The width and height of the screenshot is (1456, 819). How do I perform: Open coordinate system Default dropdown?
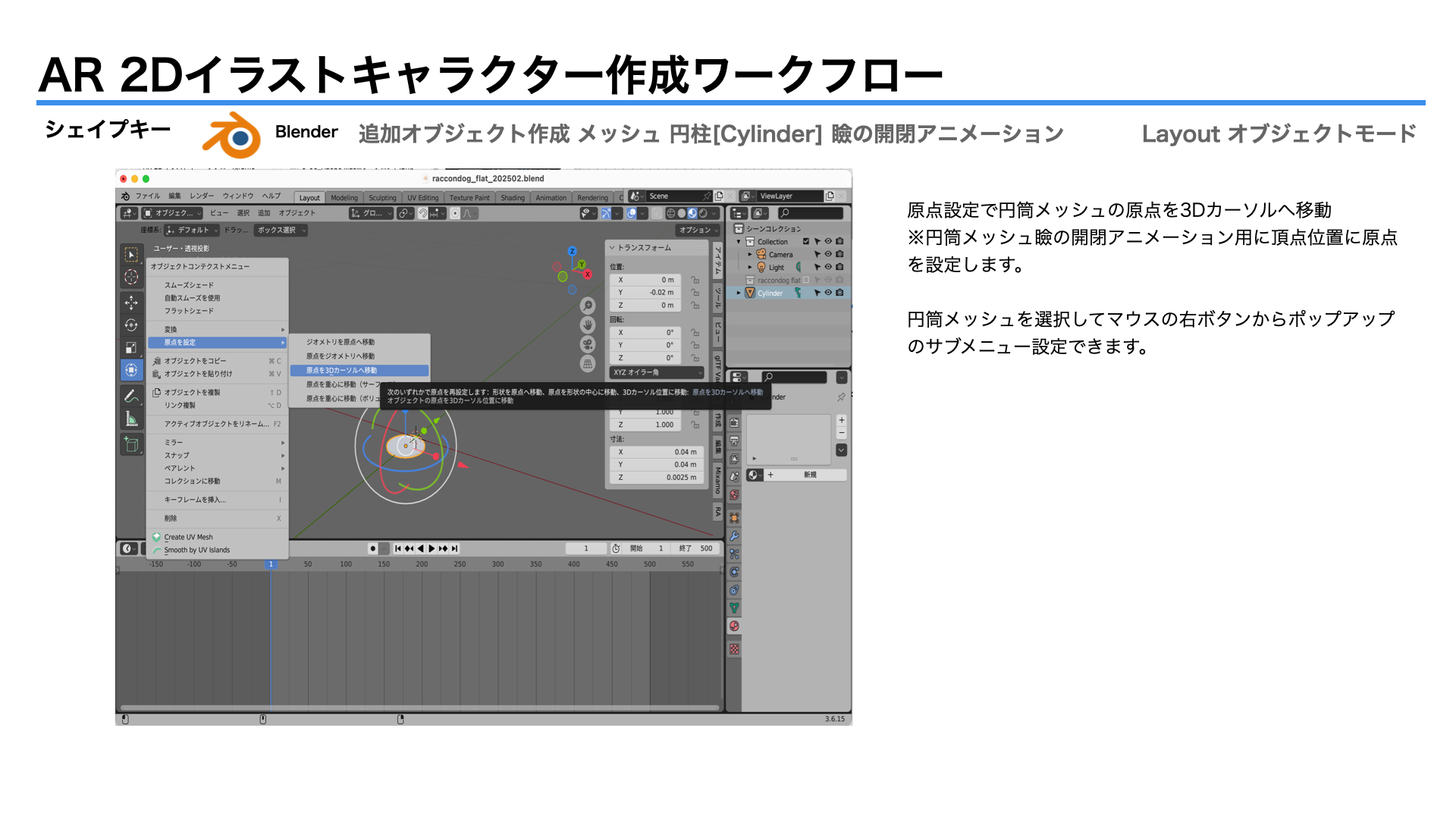[193, 230]
